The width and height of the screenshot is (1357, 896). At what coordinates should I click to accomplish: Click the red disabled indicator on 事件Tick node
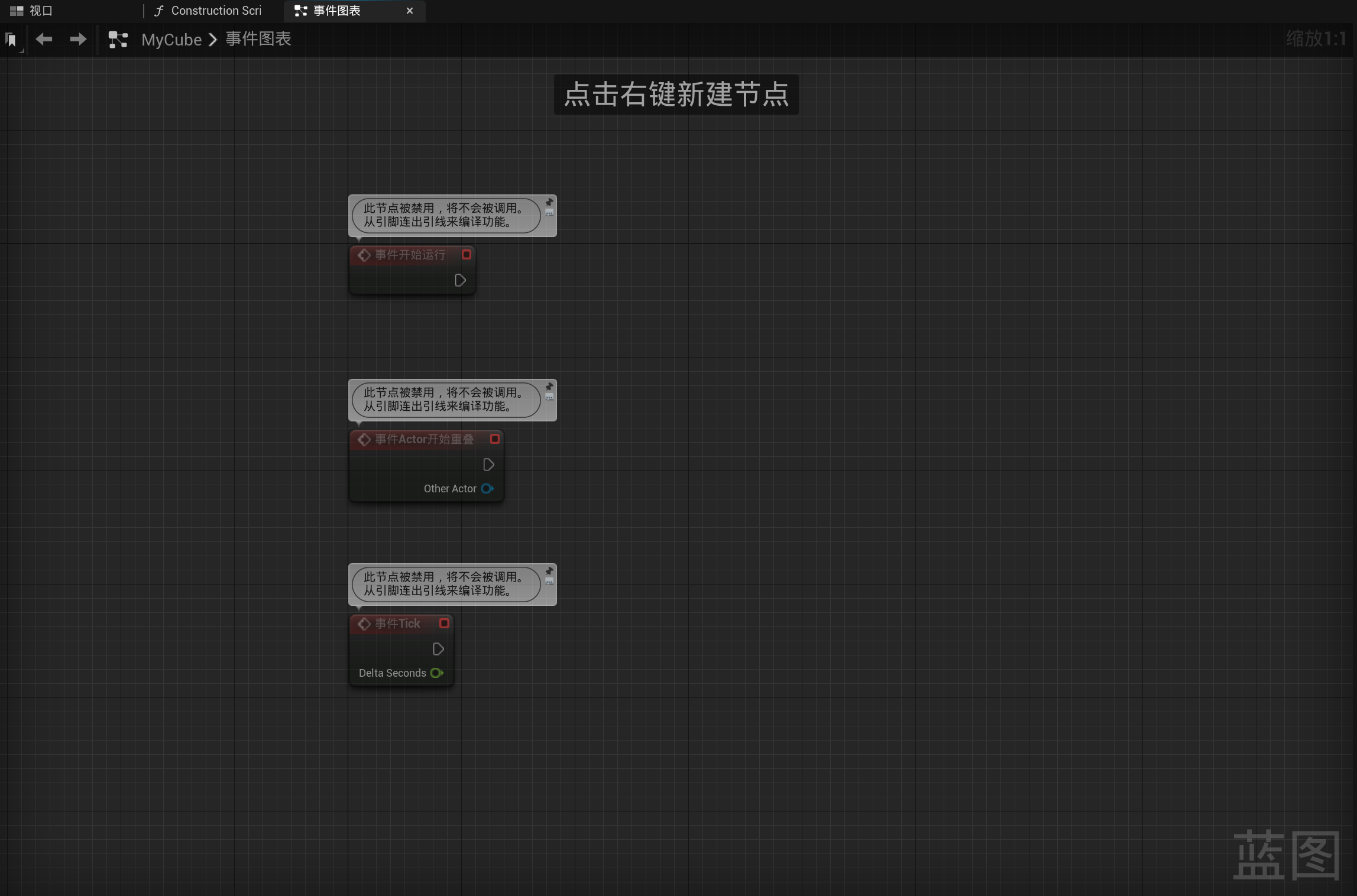click(444, 624)
